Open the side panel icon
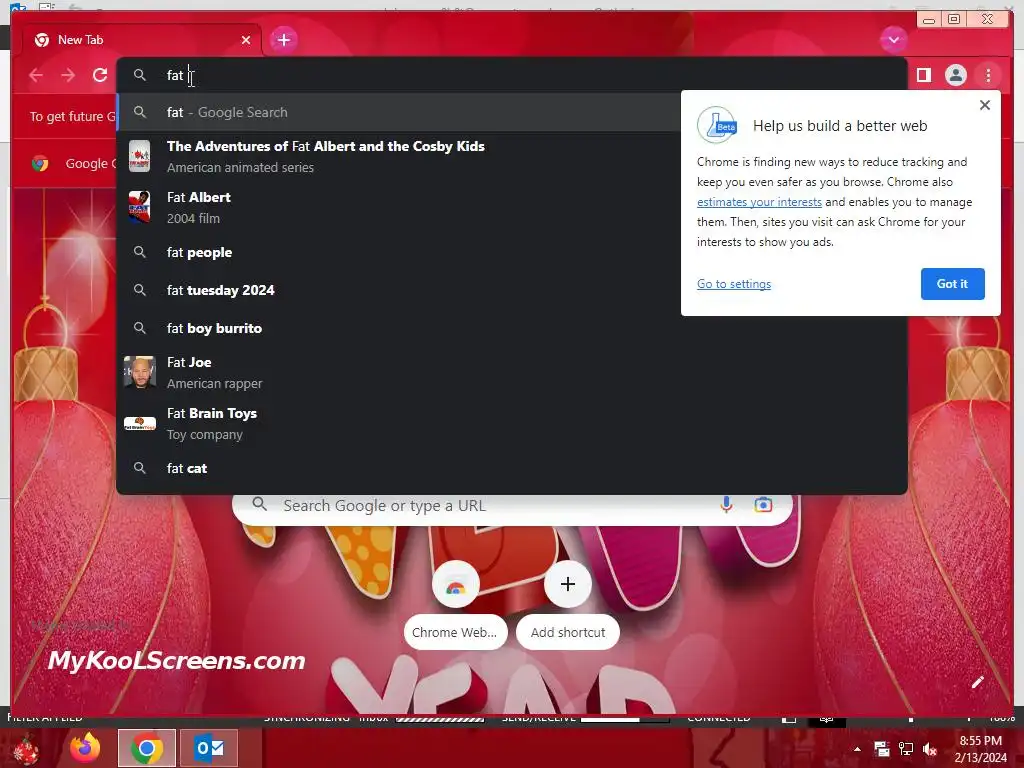This screenshot has width=1024, height=768. click(923, 75)
